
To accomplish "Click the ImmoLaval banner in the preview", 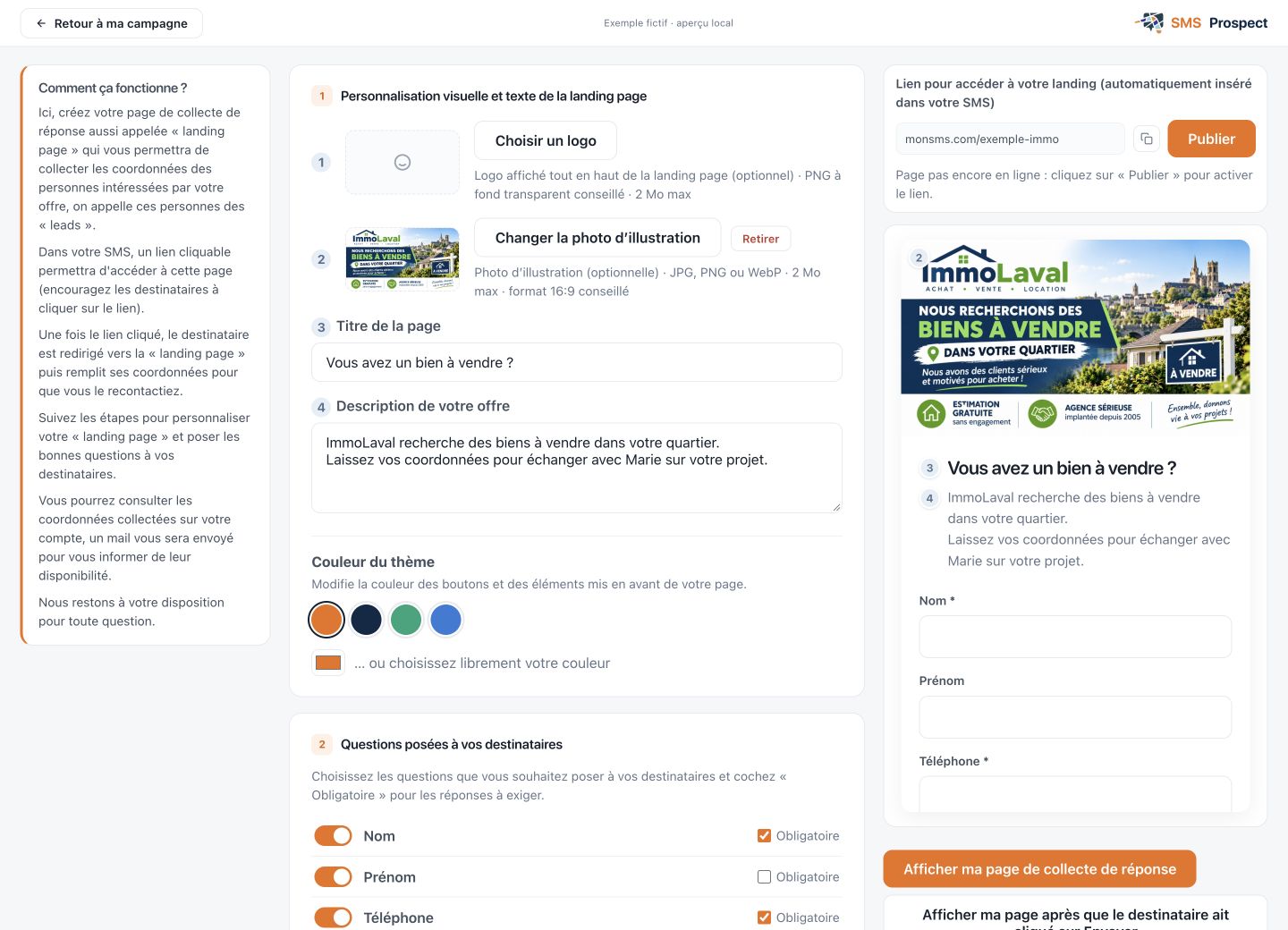I will point(1075,337).
